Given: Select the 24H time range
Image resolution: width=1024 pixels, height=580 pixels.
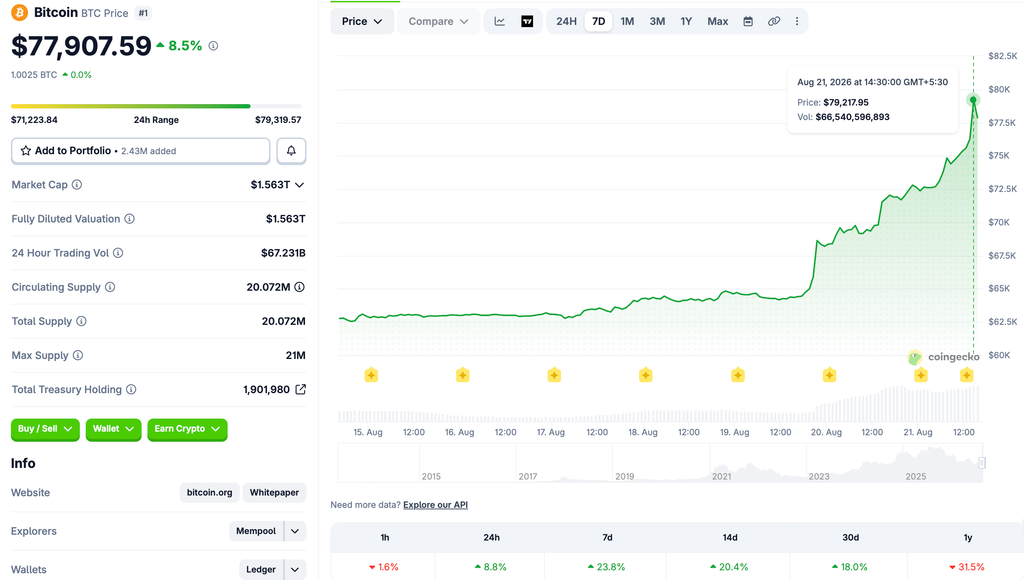Looking at the screenshot, I should pos(566,22).
